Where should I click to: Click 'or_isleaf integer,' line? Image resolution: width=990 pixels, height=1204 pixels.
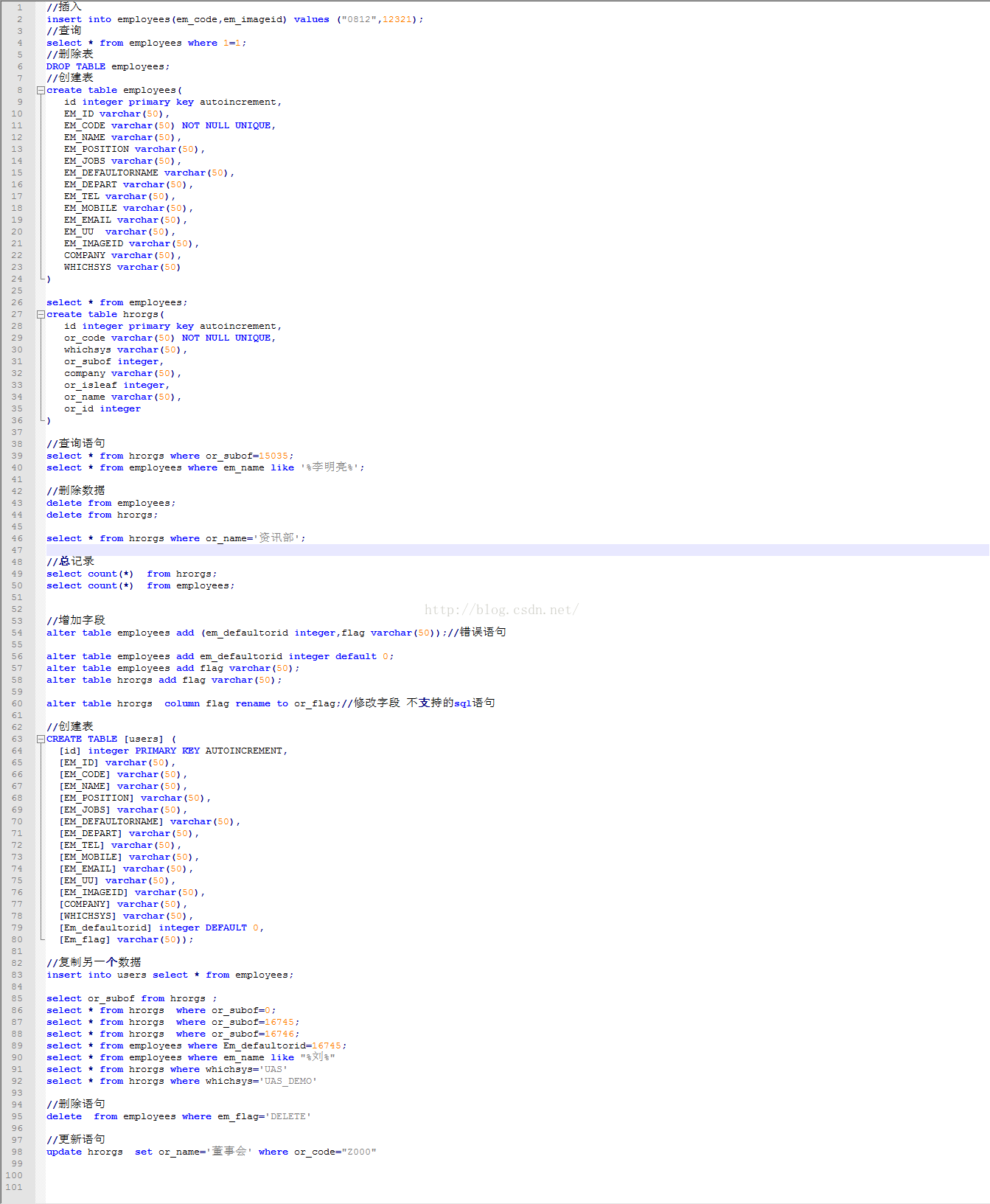point(116,385)
